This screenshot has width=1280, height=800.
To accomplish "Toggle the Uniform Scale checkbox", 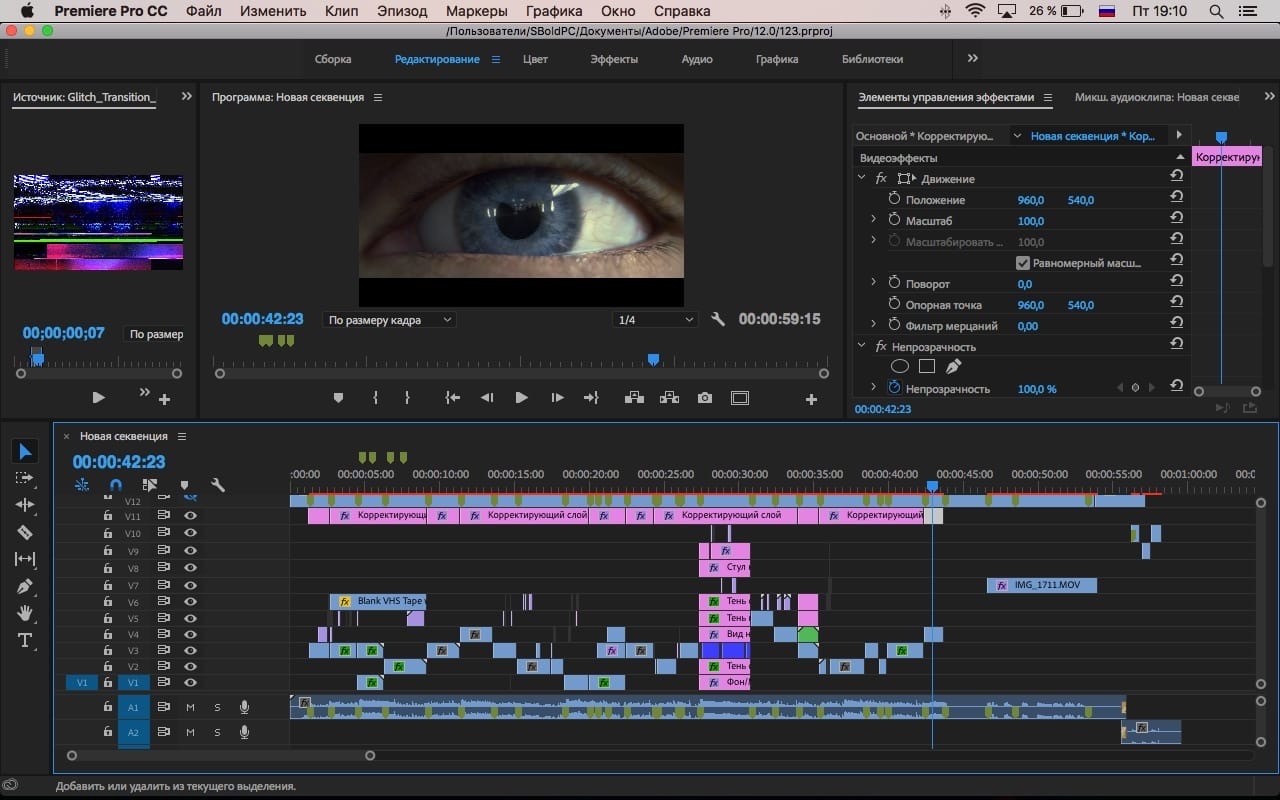I will (x=1022, y=263).
